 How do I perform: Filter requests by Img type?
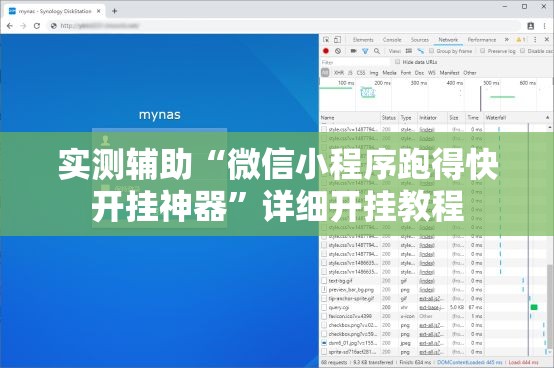[374, 72]
